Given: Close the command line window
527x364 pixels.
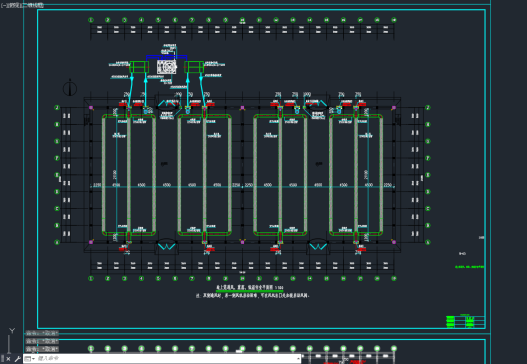Looking at the screenshot, I should pos(8,359).
